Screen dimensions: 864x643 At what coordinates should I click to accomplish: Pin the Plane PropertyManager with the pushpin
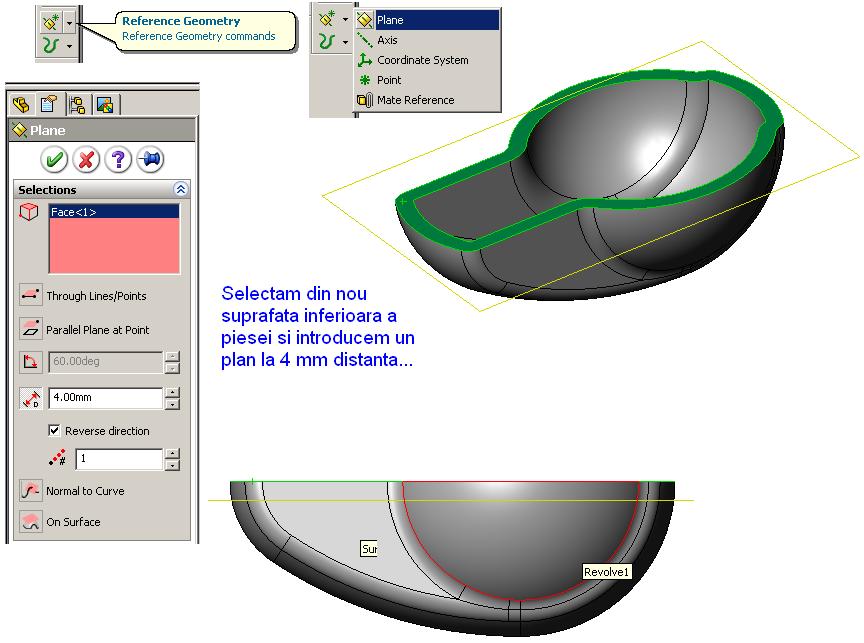[150, 160]
